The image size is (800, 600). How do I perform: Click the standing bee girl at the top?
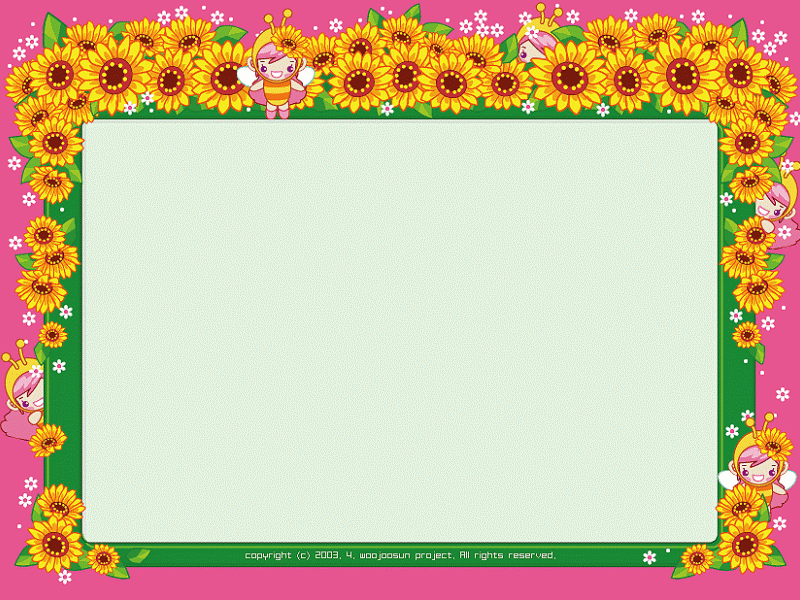(276, 65)
